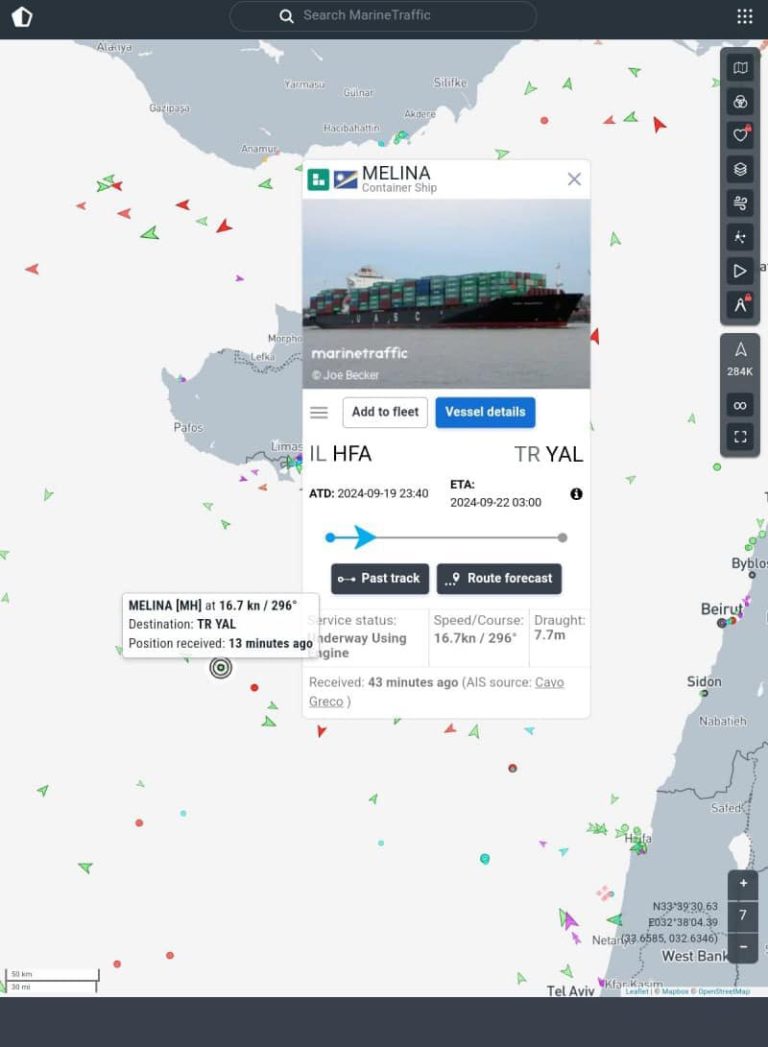768x1047 pixels.
Task: Click the magenta vessel near Netanya
Action: pos(569,921)
